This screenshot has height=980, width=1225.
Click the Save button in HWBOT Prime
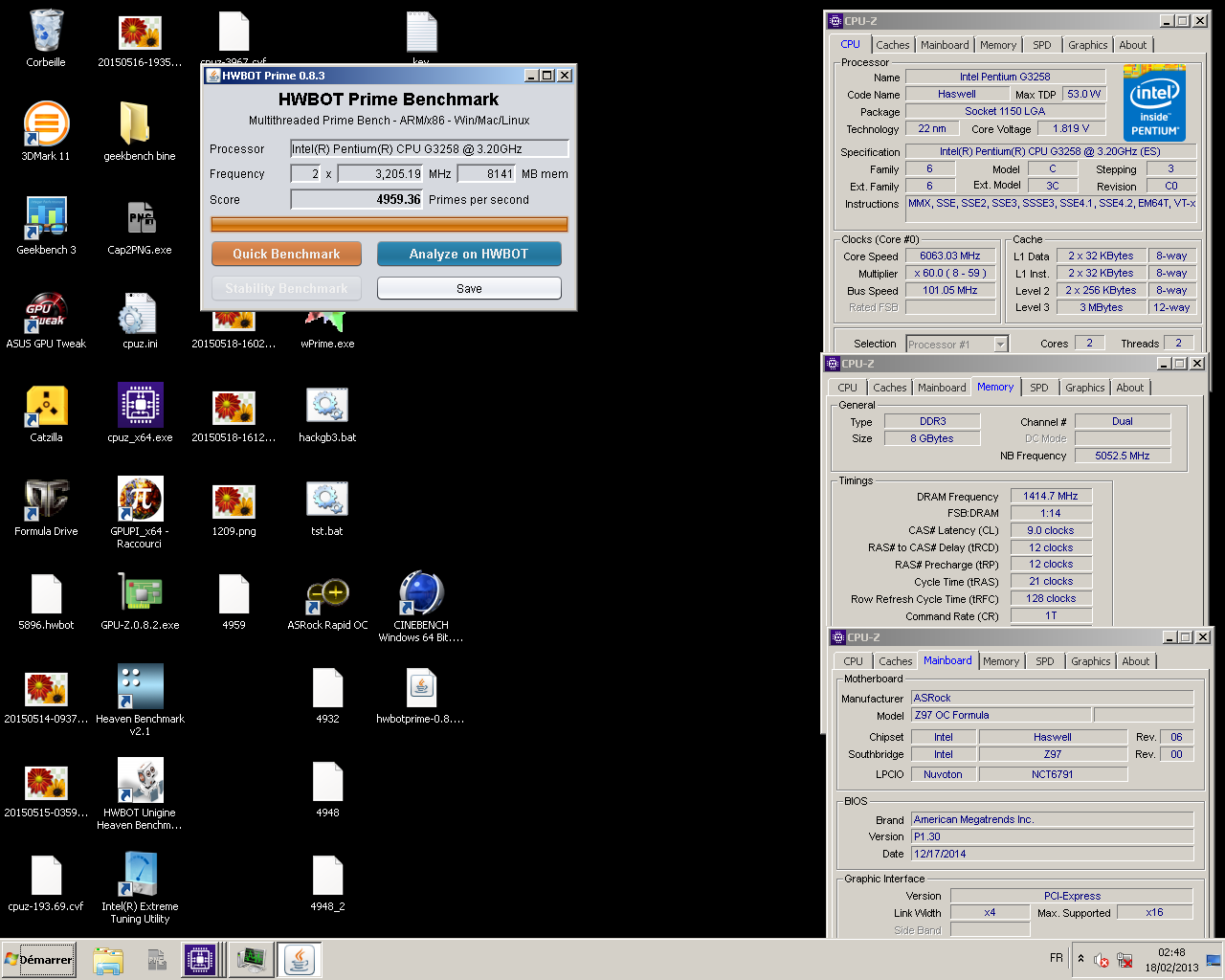469,288
